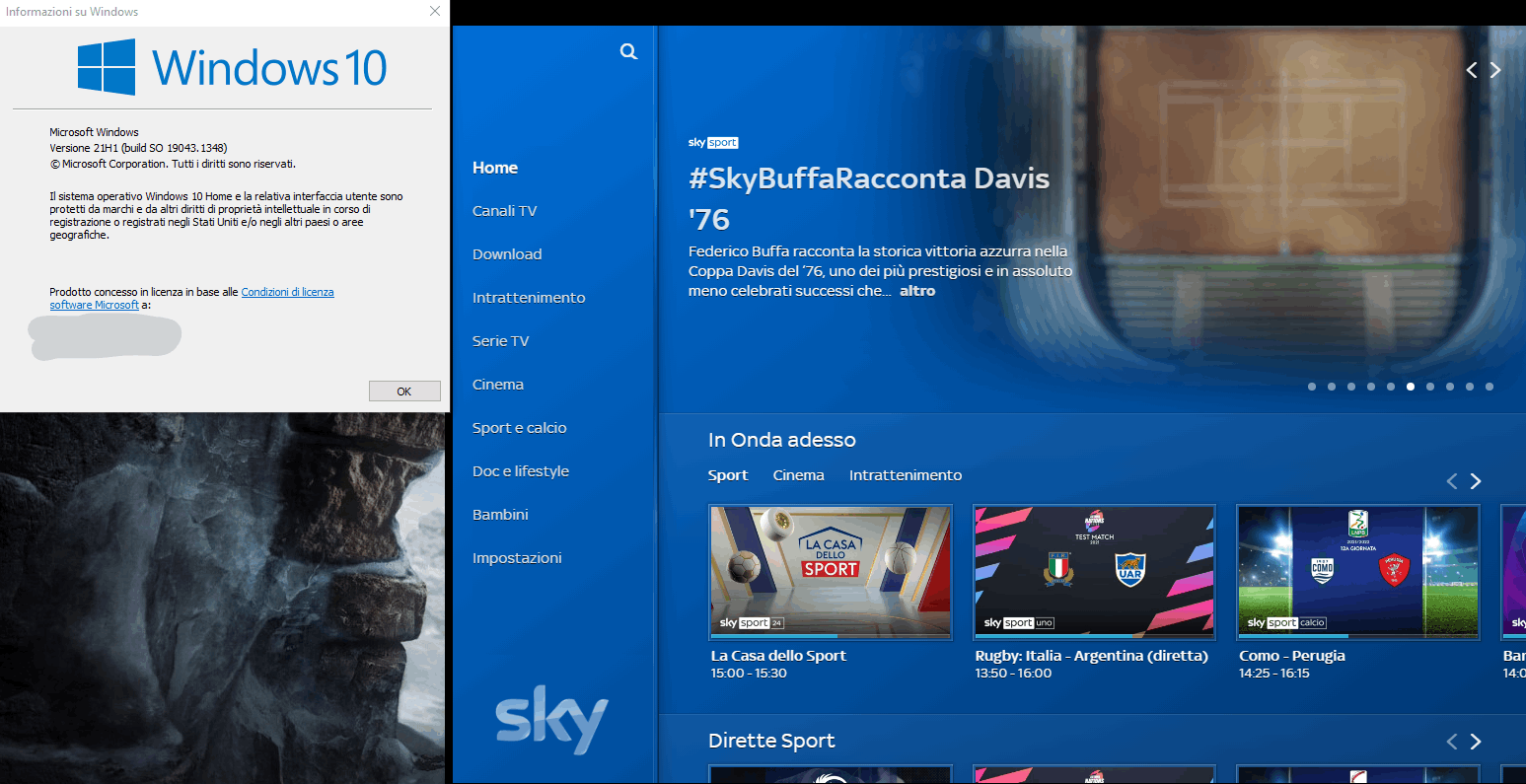
Task: Go to the Bambini section
Action: pos(500,515)
